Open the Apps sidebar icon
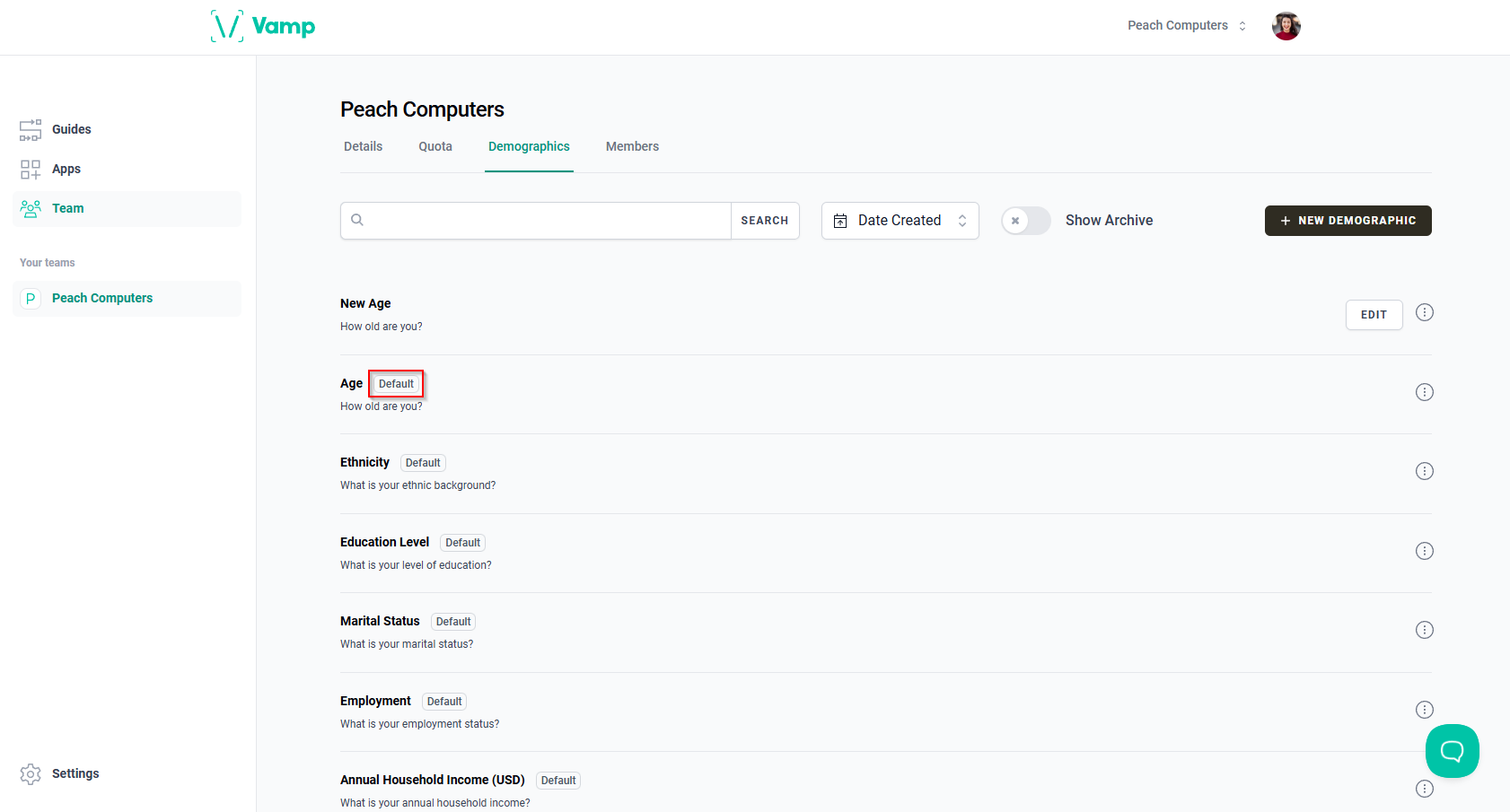Image resolution: width=1510 pixels, height=812 pixels. (31, 170)
